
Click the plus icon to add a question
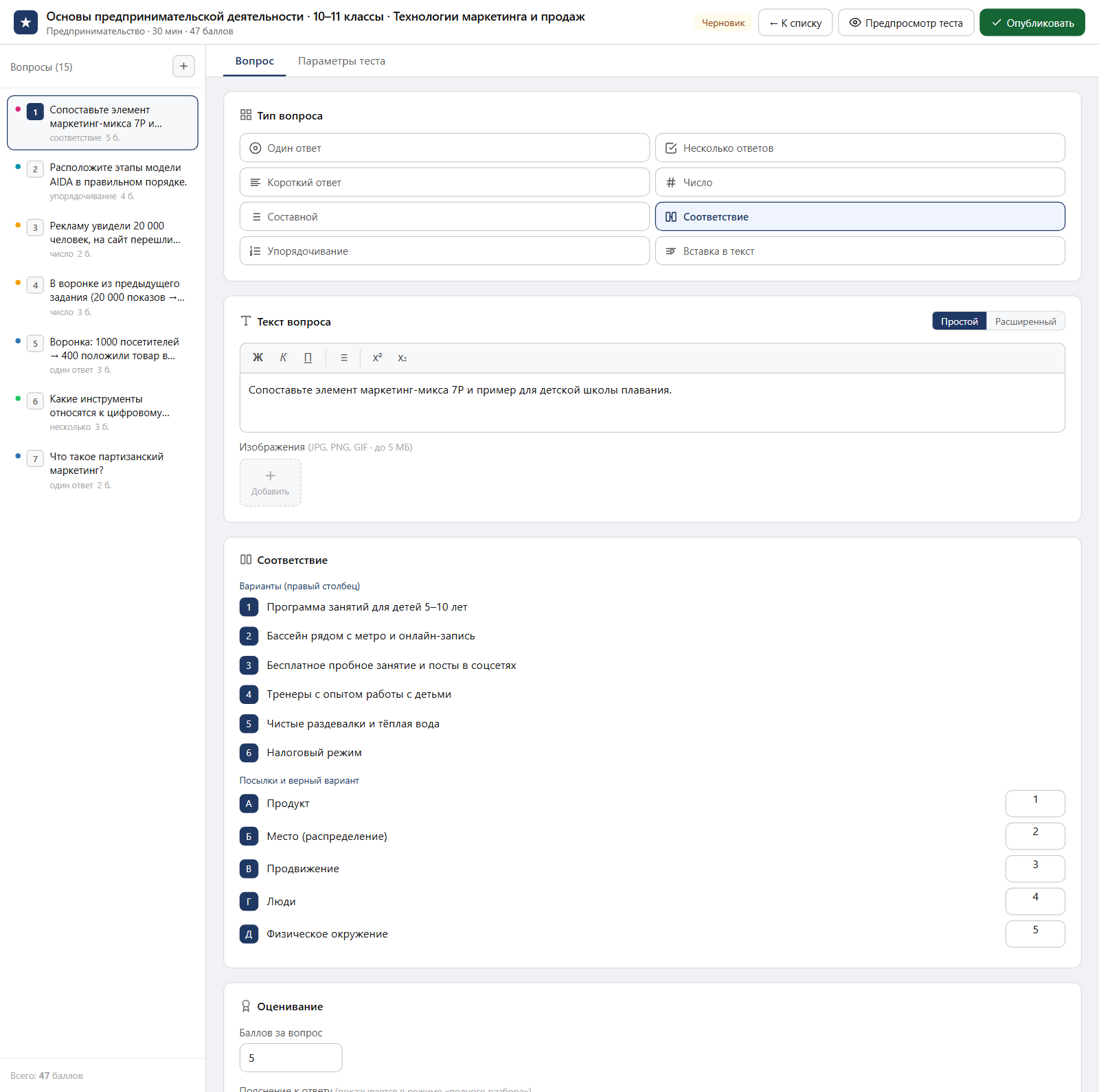coord(183,67)
